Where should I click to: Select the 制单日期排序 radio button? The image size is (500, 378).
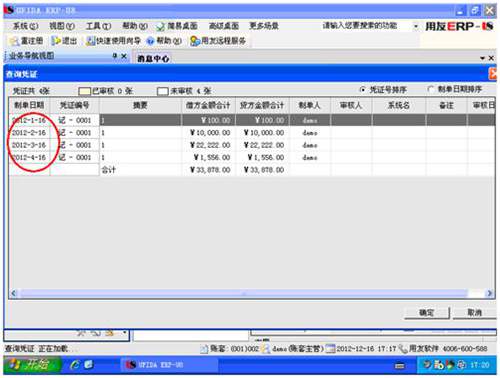[x=430, y=89]
